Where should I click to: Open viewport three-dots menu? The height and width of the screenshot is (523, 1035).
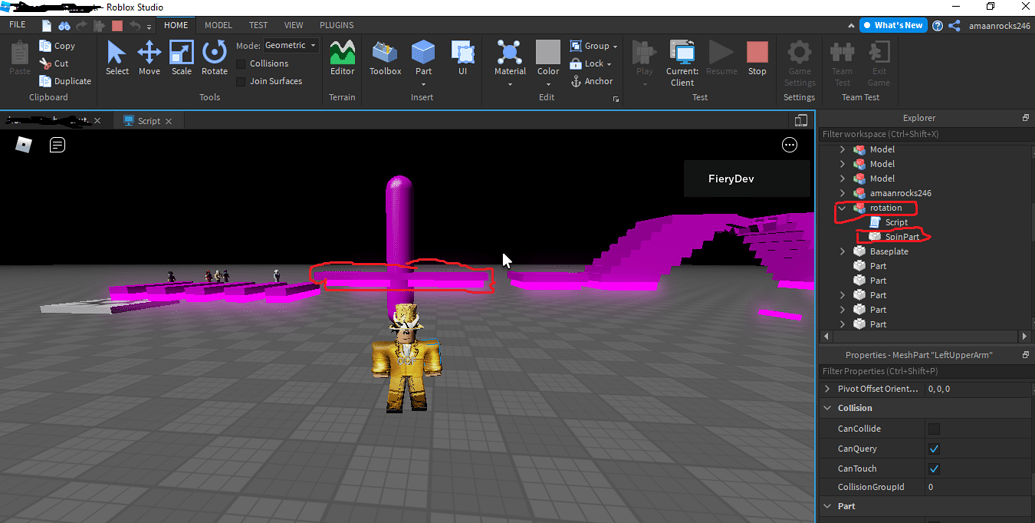coord(789,145)
